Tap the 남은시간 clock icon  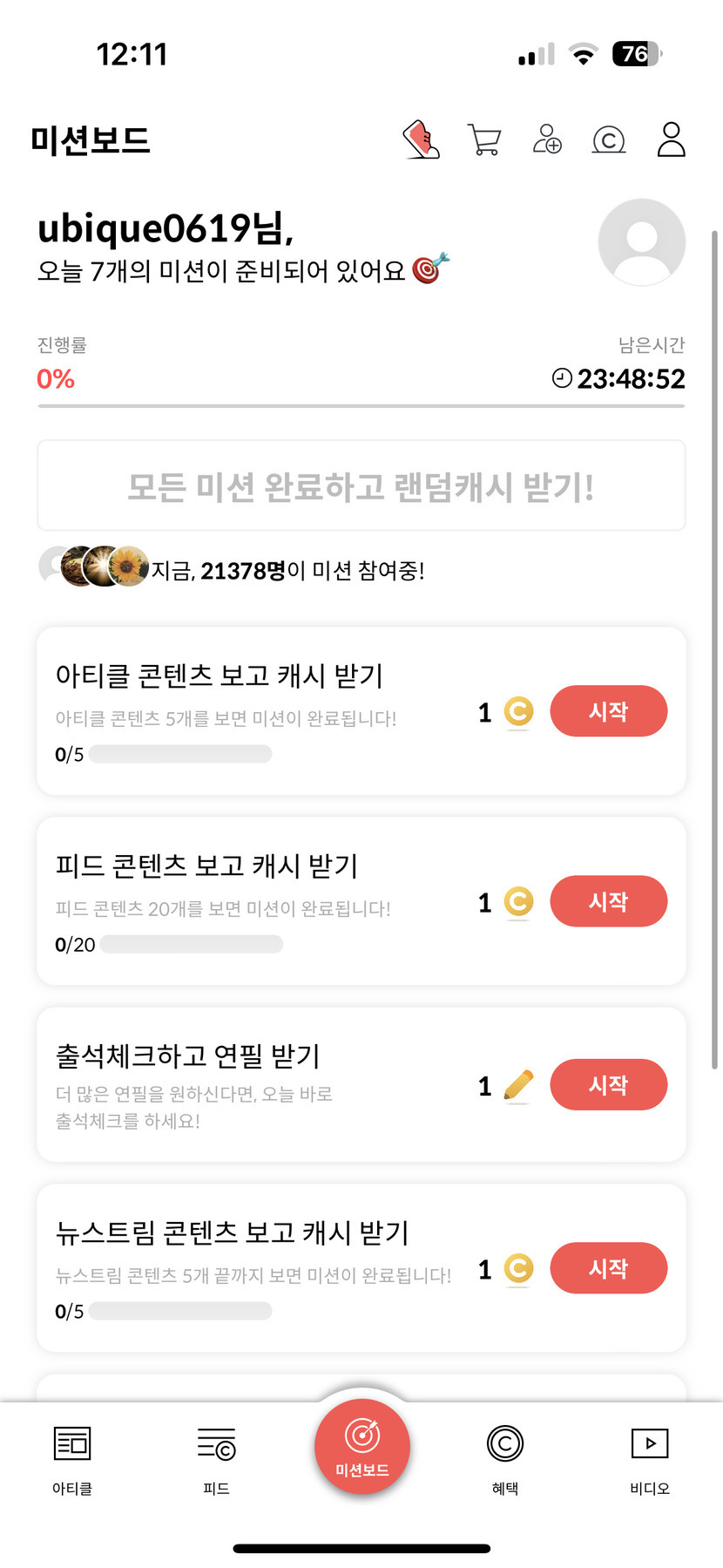click(x=562, y=378)
